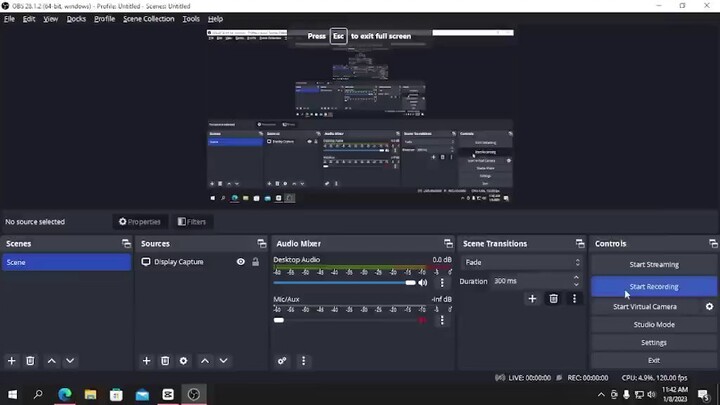Adjust the Desktop Audio volume slider
Screen dimensions: 720x405
344,282
